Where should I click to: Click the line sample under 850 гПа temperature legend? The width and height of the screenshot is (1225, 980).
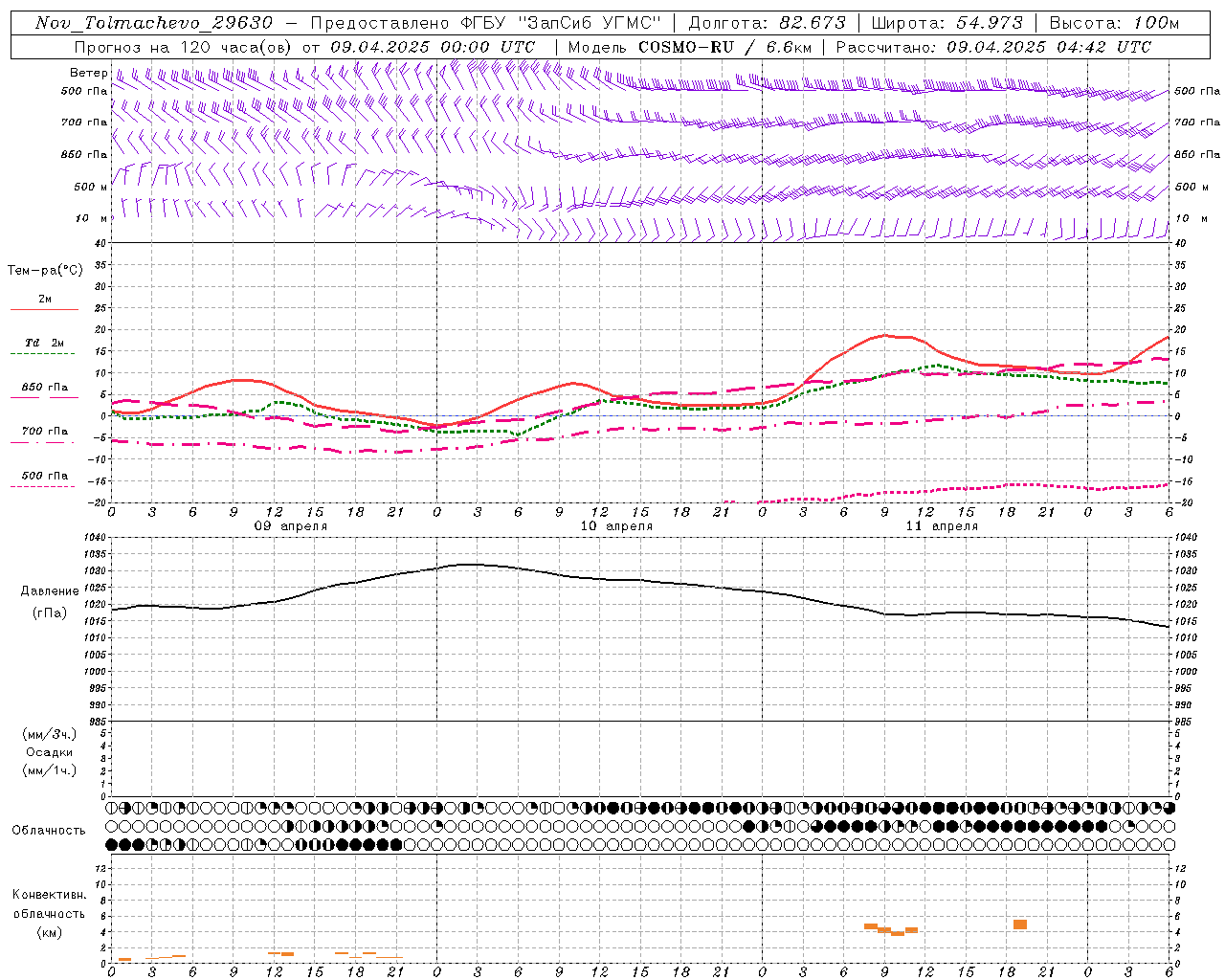point(44,397)
